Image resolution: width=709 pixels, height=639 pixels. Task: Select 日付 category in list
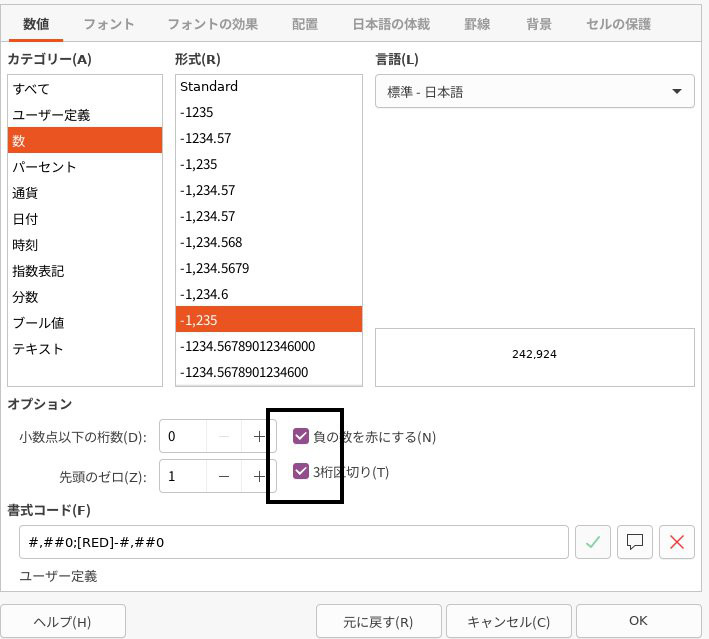tap(26, 219)
